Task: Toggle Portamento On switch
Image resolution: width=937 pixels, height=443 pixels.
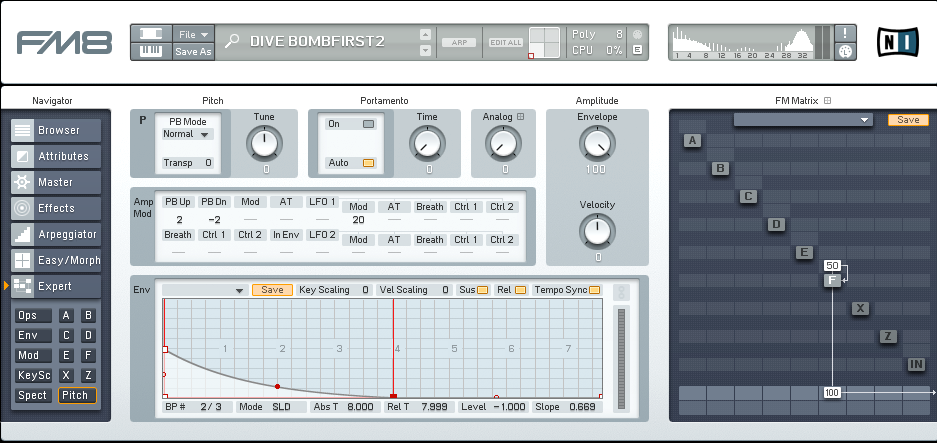Action: [369, 124]
